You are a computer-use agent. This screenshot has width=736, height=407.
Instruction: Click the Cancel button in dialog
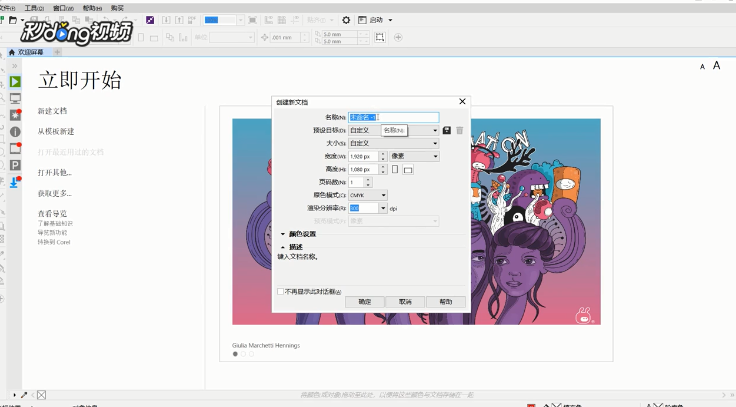click(405, 302)
